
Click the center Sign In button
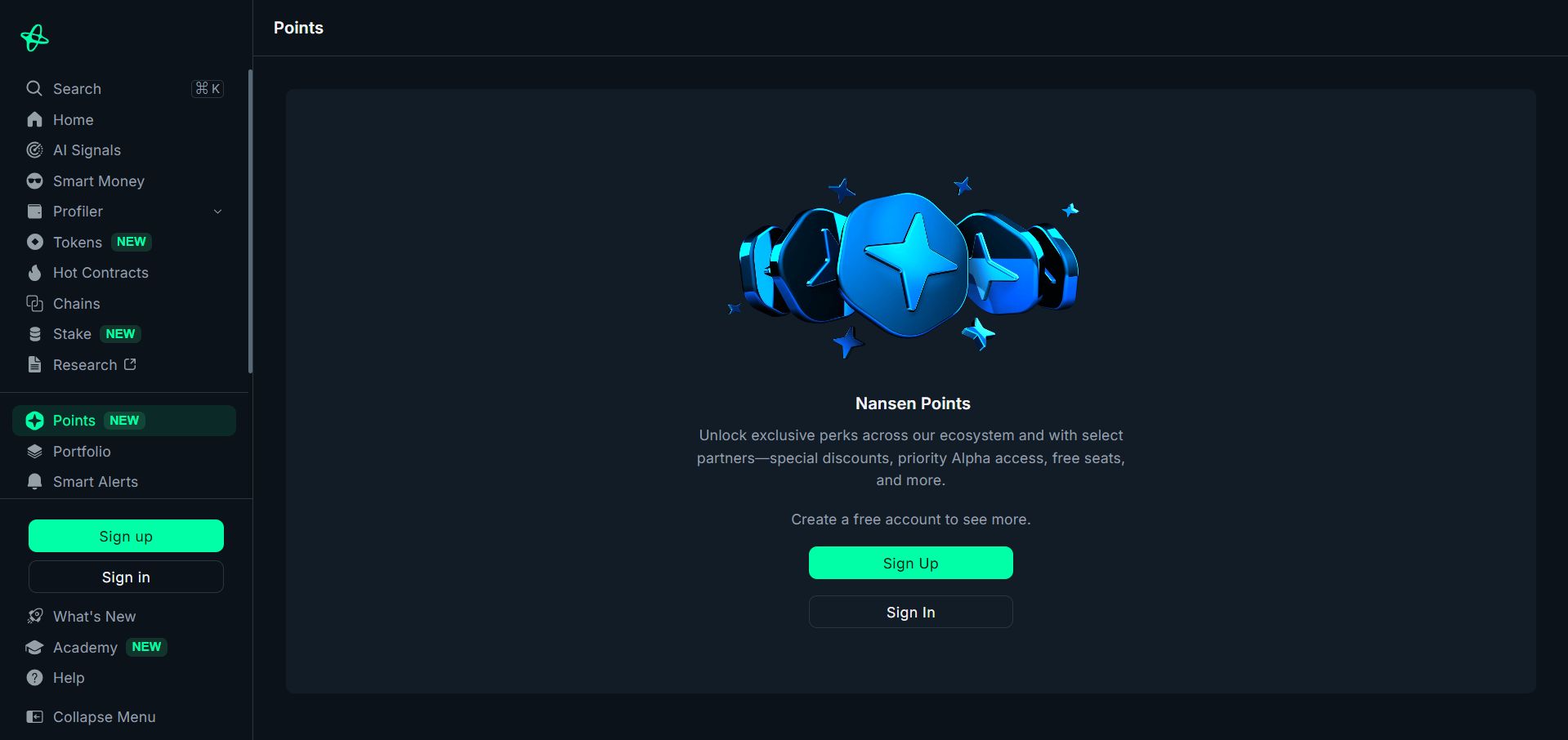910,612
